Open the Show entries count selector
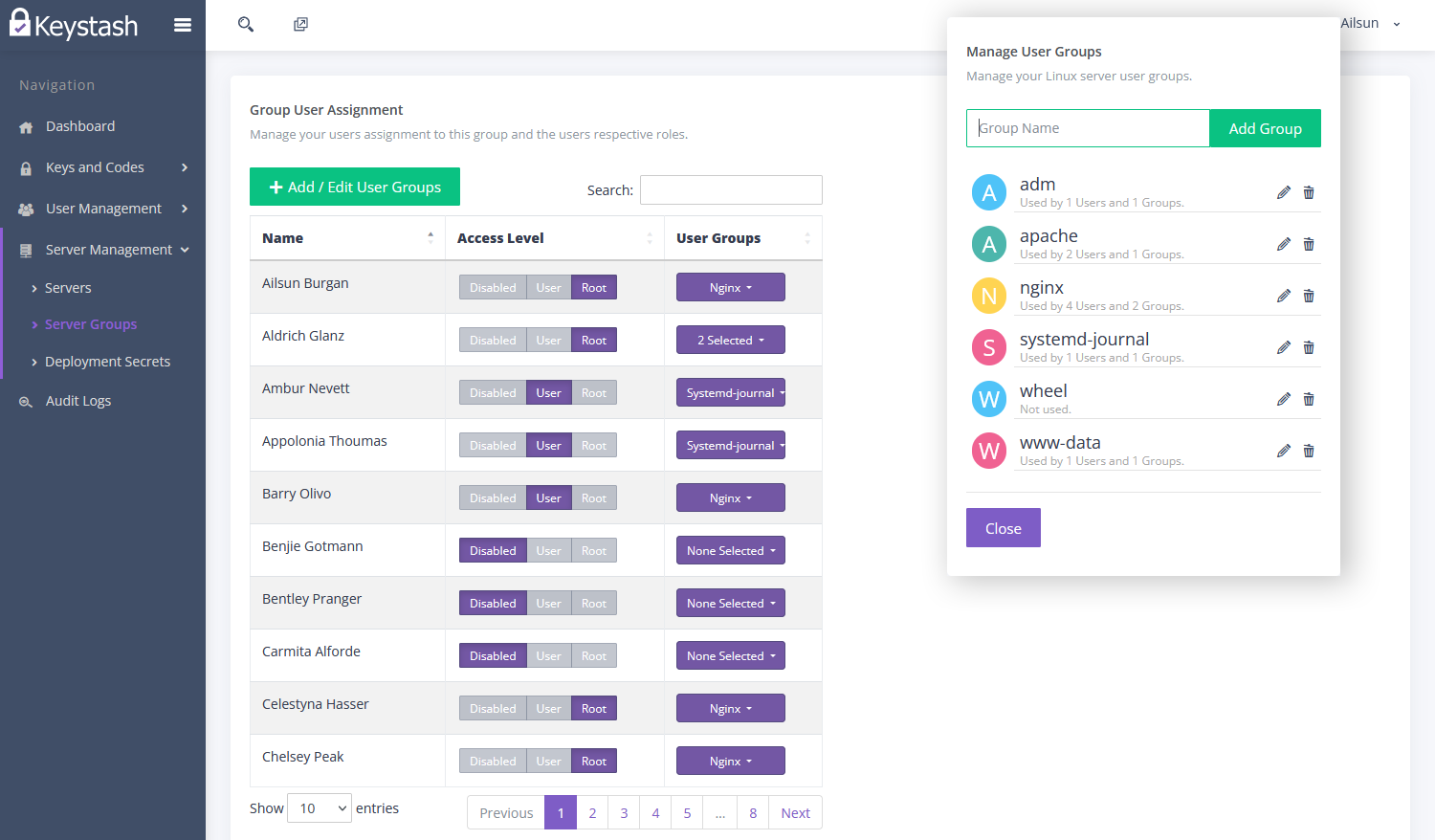 pyautogui.click(x=319, y=807)
